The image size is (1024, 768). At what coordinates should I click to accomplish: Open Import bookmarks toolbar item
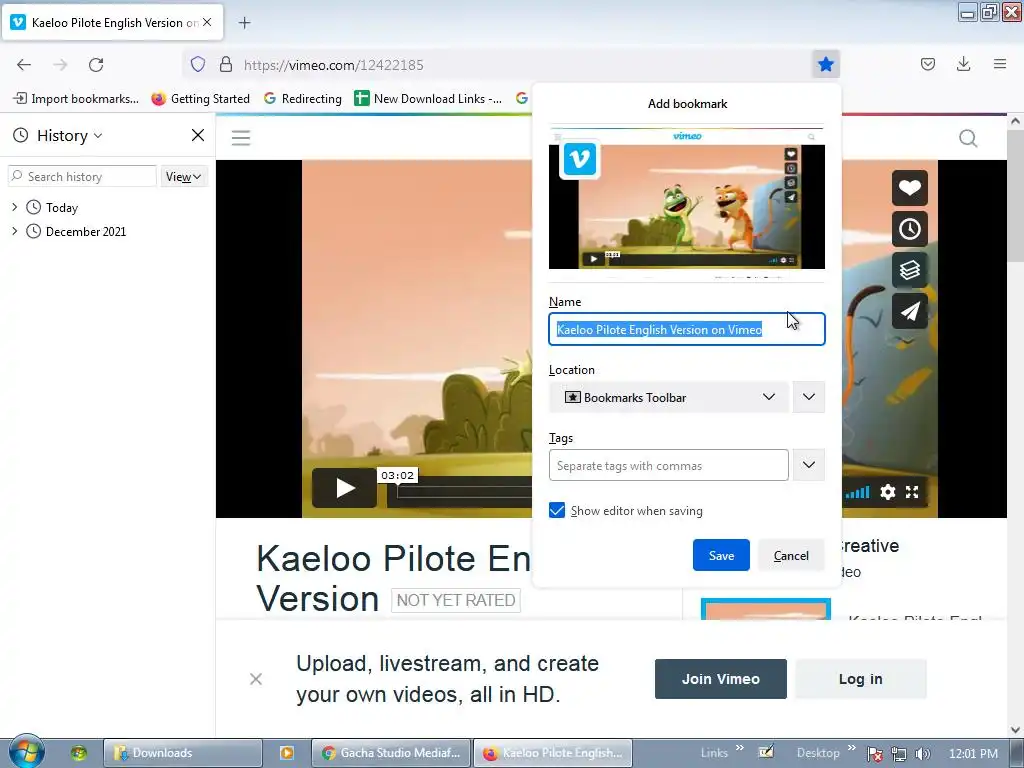pos(76,99)
